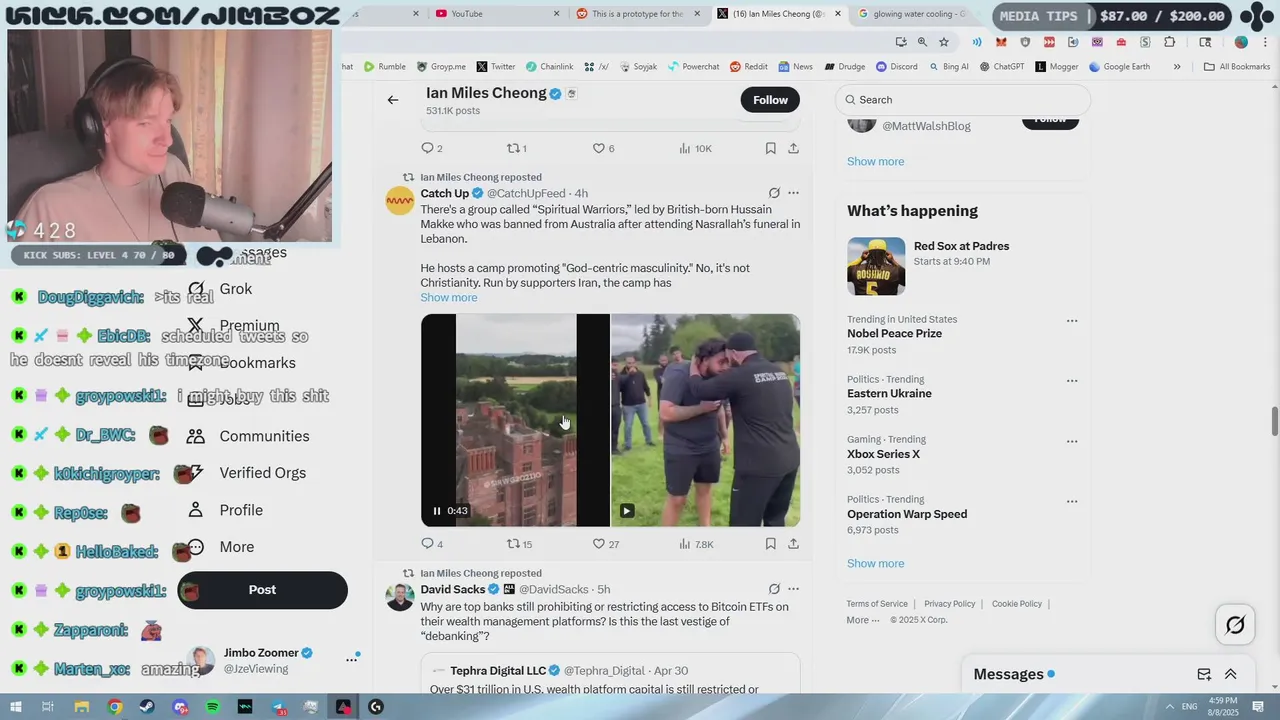Viewport: 1280px width, 720px height.
Task: Play the second video of men hugging
Action: tap(626, 511)
